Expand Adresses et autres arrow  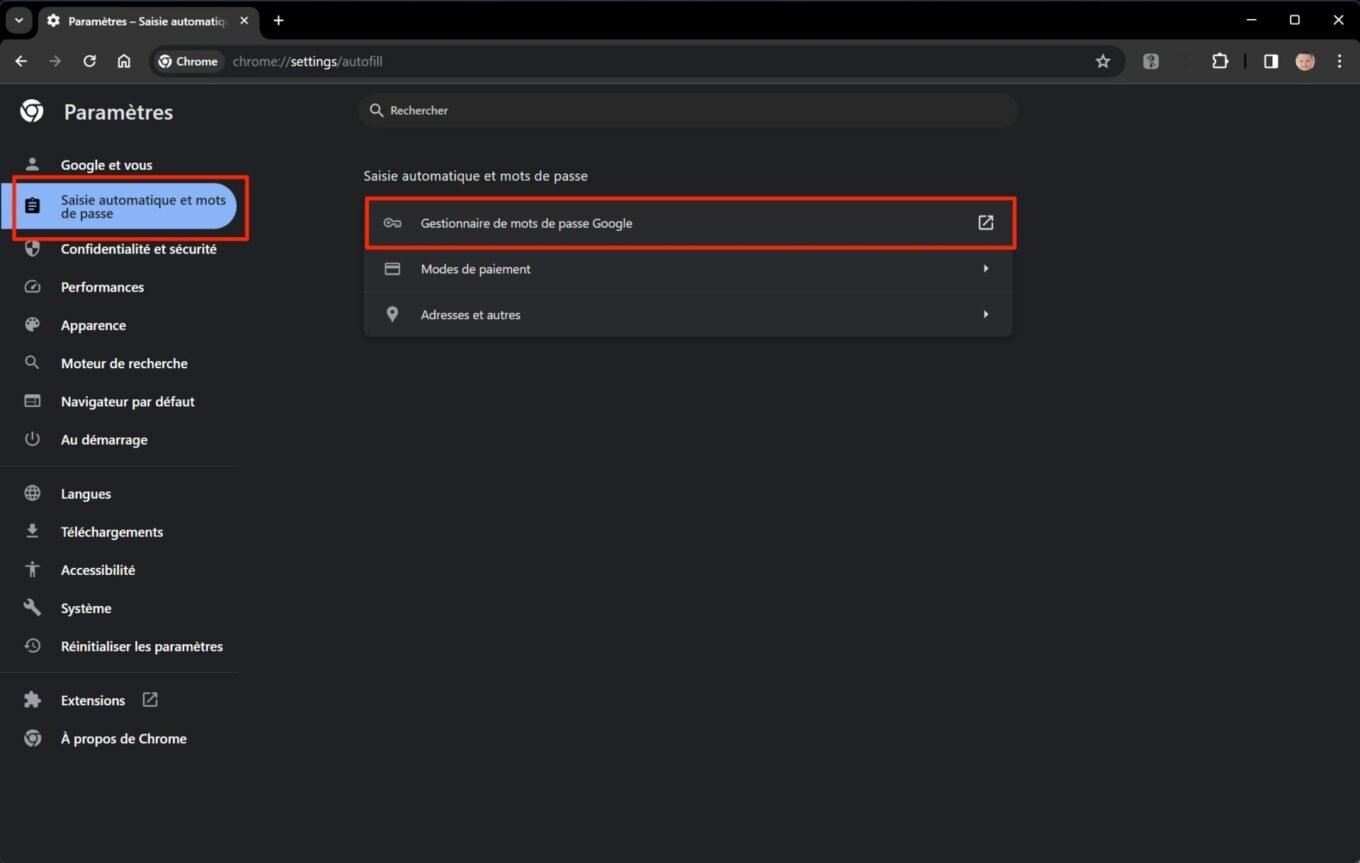coord(986,314)
